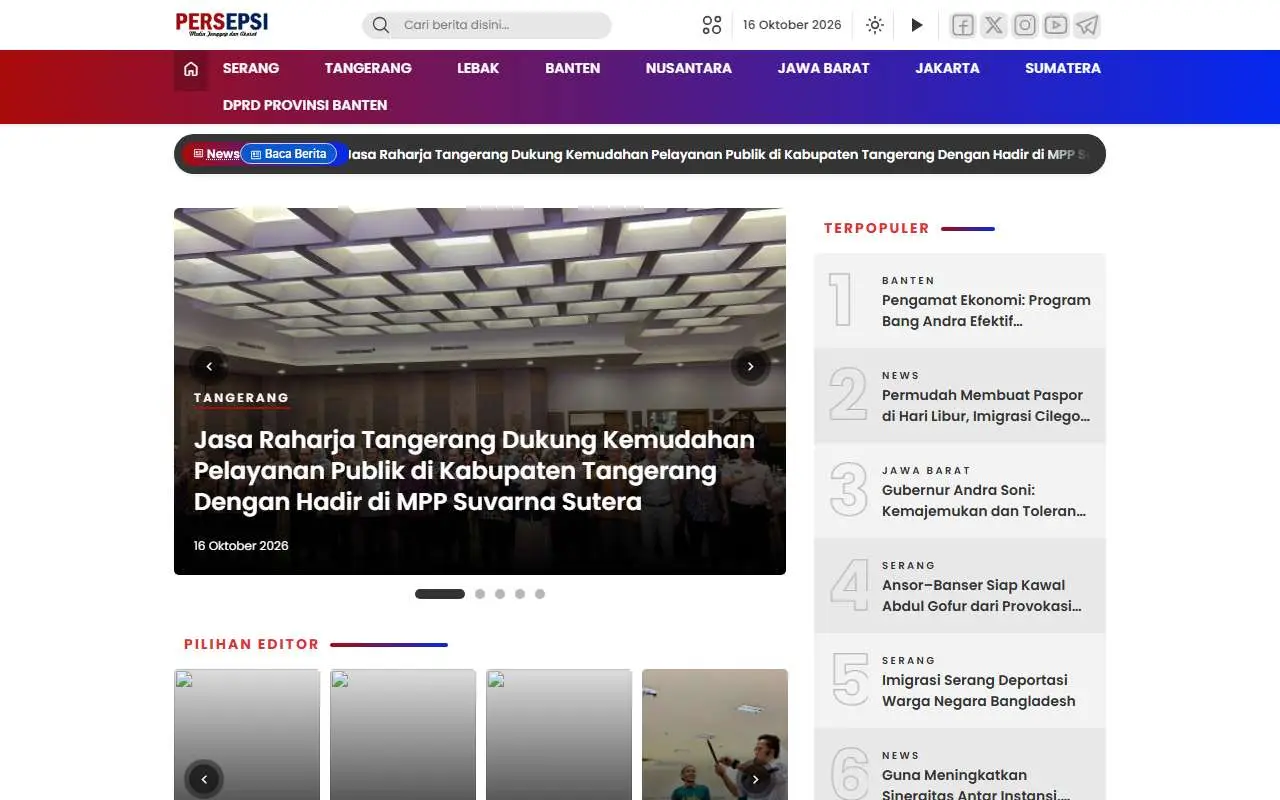
Task: Open DPRD PROVINSI BANTEN menu item
Action: (x=305, y=105)
